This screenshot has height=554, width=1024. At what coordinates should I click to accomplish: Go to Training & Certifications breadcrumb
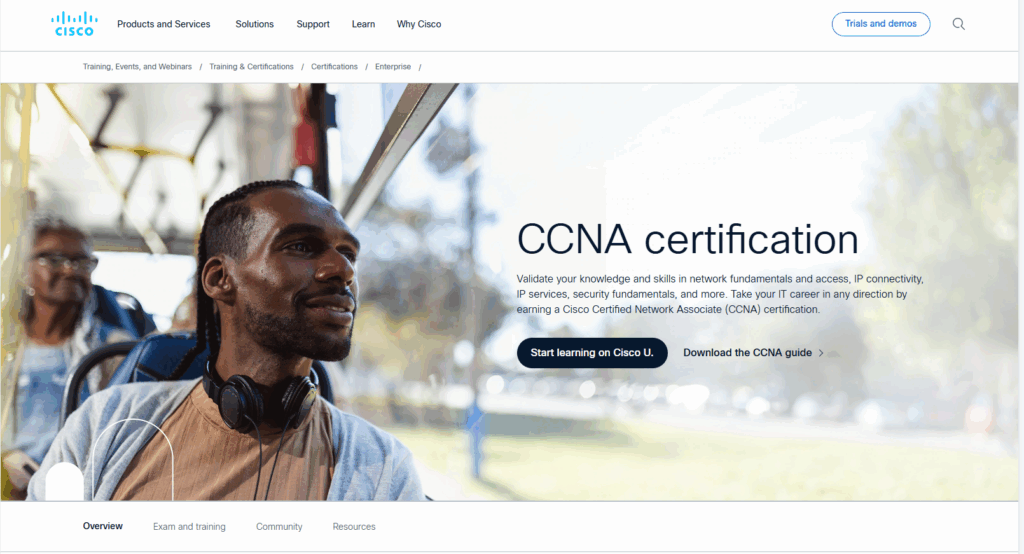click(251, 67)
